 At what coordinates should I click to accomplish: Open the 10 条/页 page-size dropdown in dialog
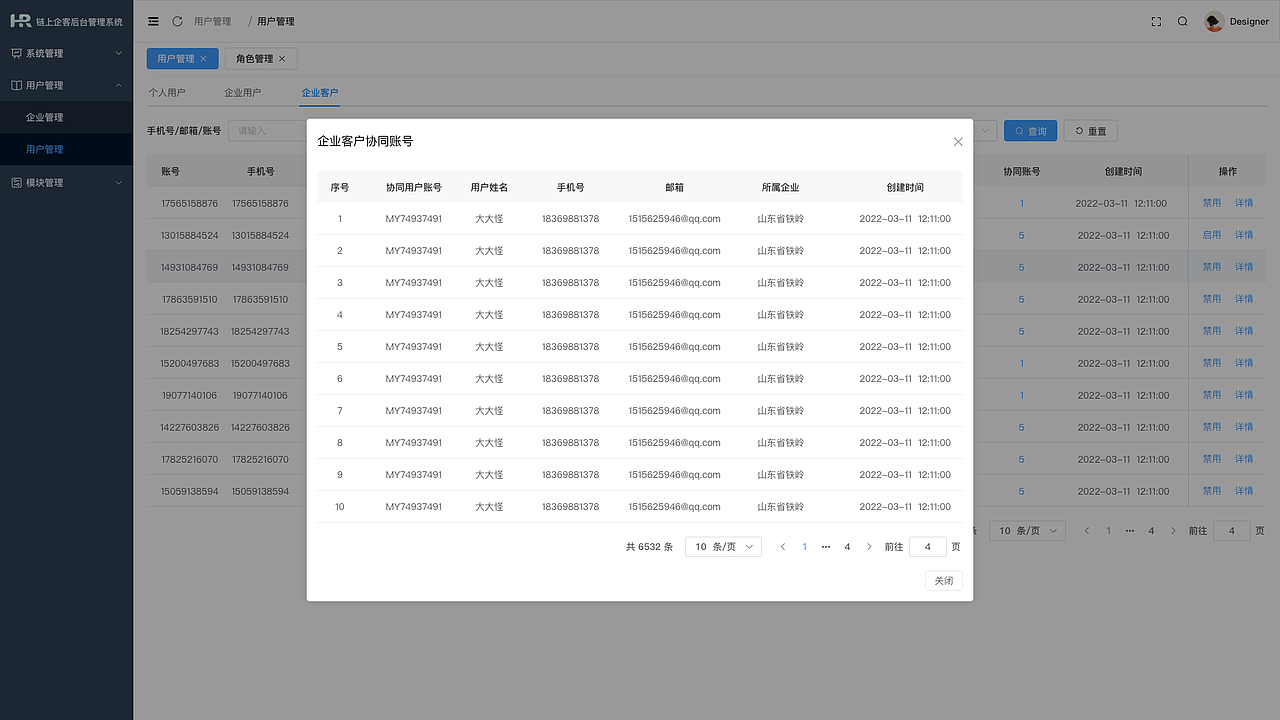pos(722,546)
